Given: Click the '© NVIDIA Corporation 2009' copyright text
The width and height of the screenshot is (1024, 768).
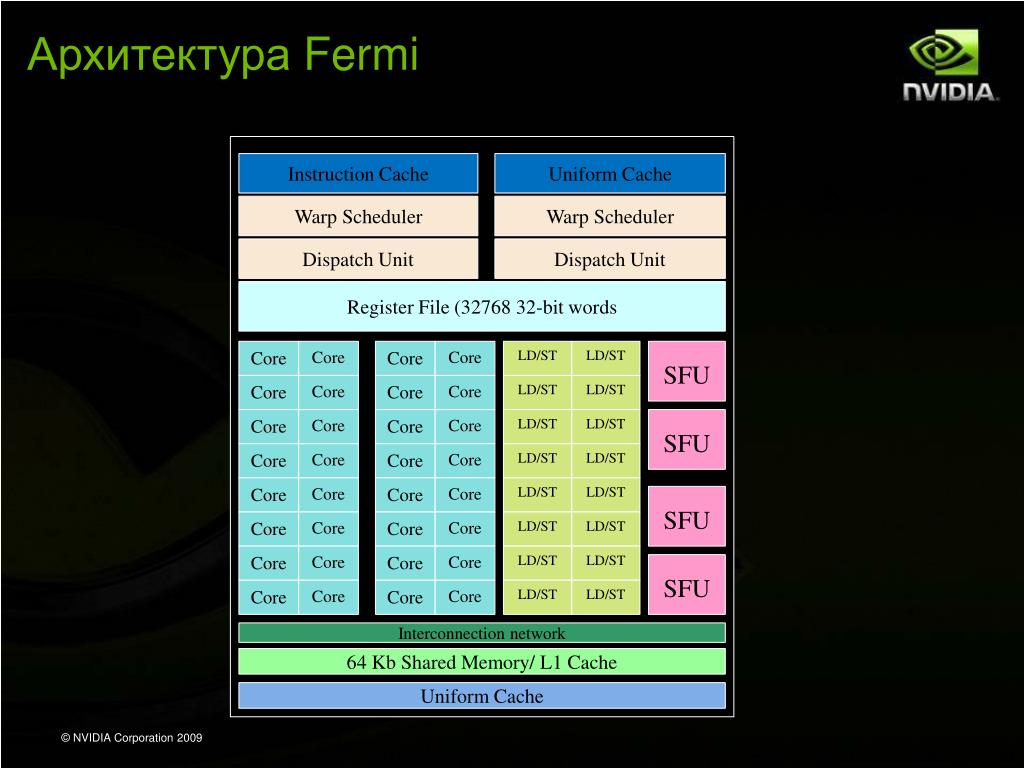Looking at the screenshot, I should coord(132,738).
